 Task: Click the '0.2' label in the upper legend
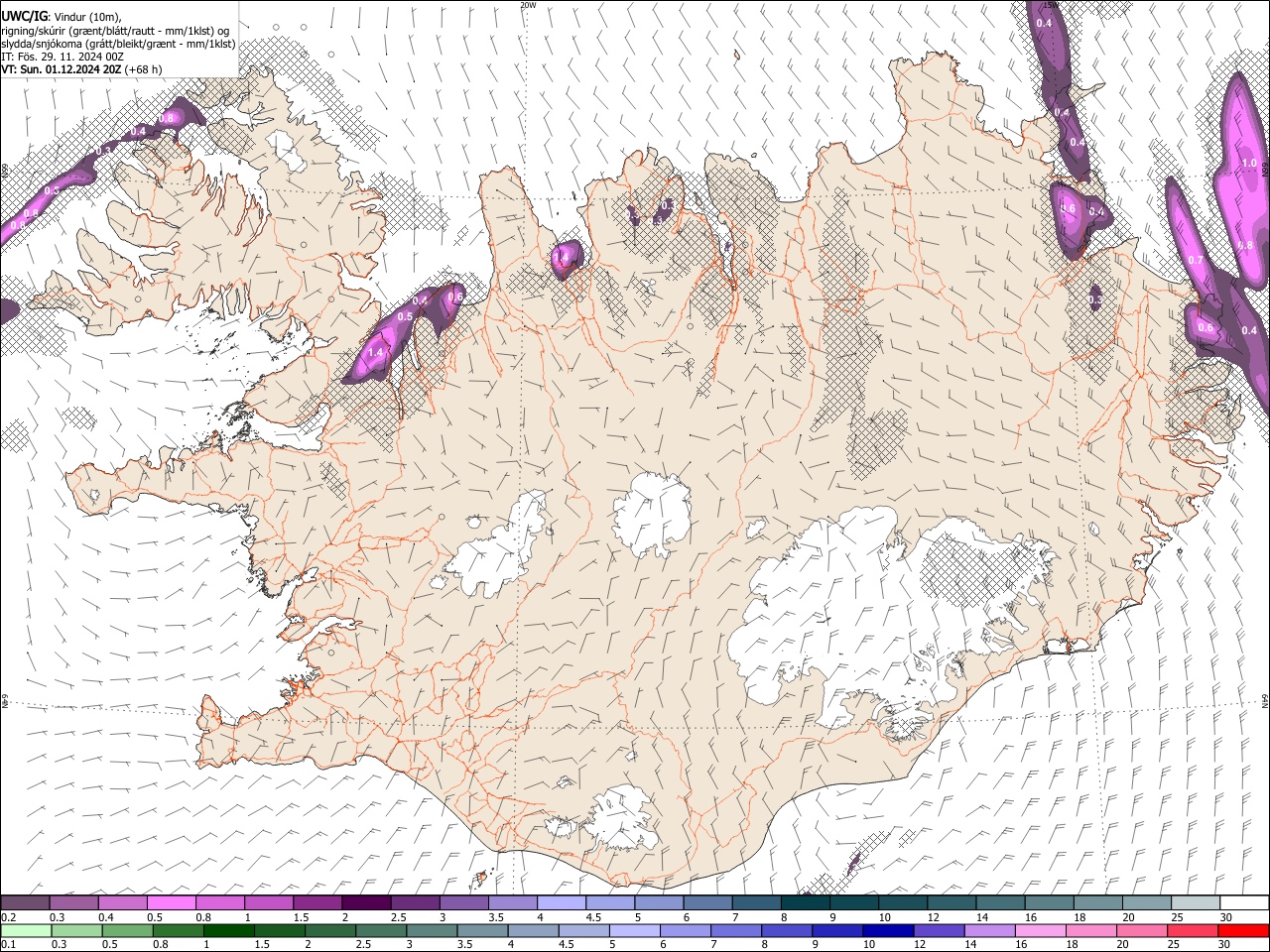coord(8,917)
